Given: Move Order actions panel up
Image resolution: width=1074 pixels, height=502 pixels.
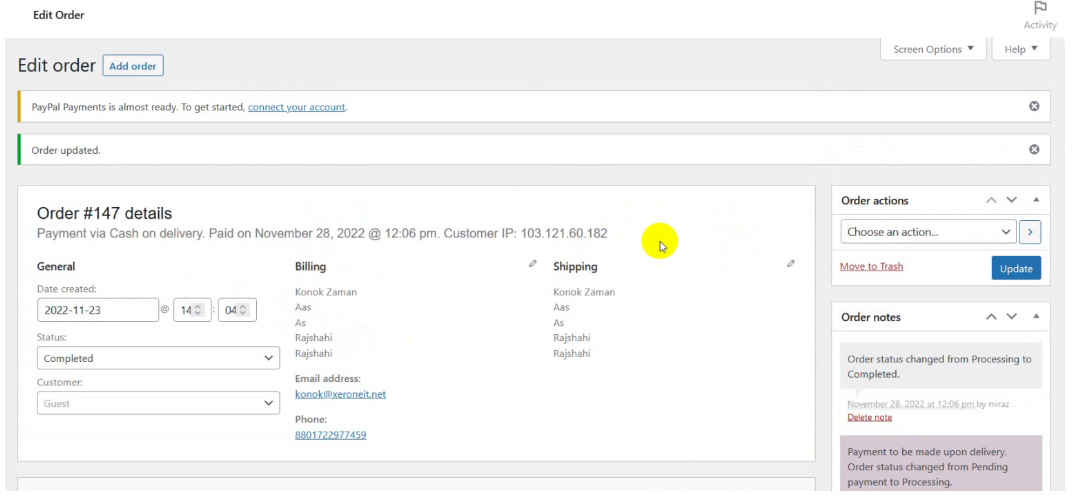Looking at the screenshot, I should 991,200.
